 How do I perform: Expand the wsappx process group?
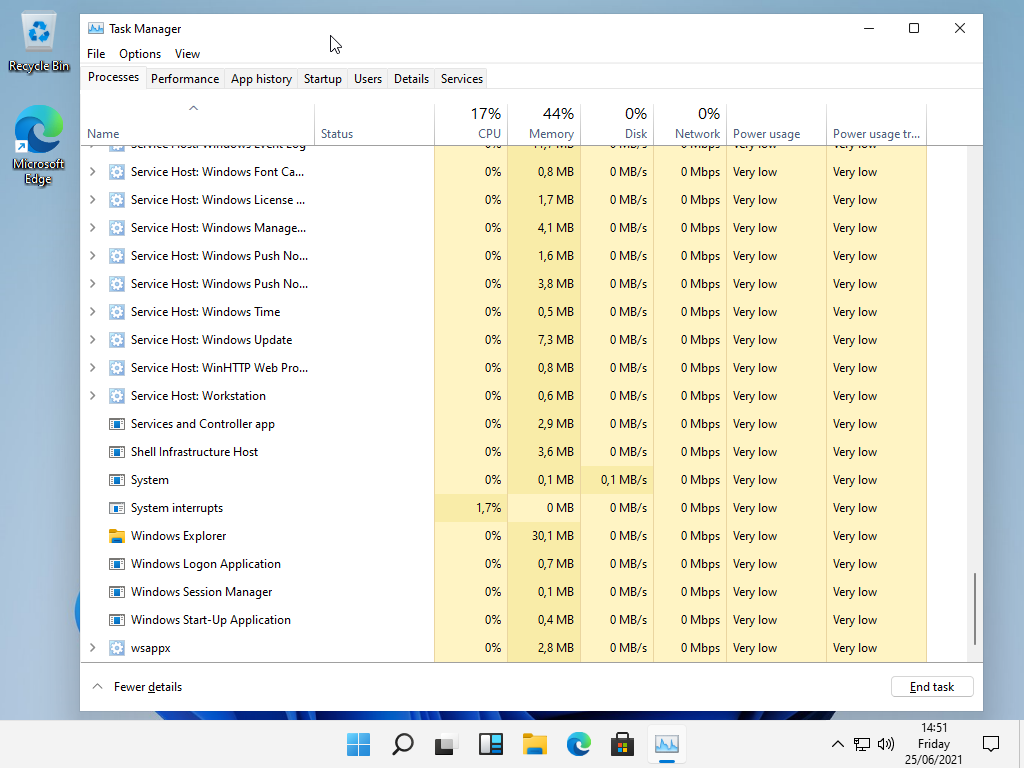pyautogui.click(x=93, y=648)
